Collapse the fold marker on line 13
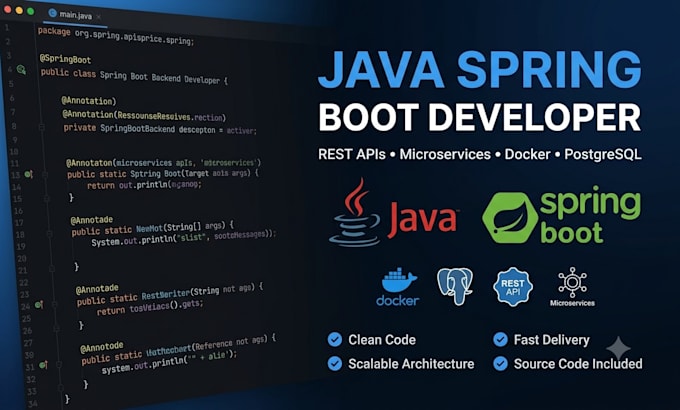This screenshot has height=410, width=680. click(45, 174)
